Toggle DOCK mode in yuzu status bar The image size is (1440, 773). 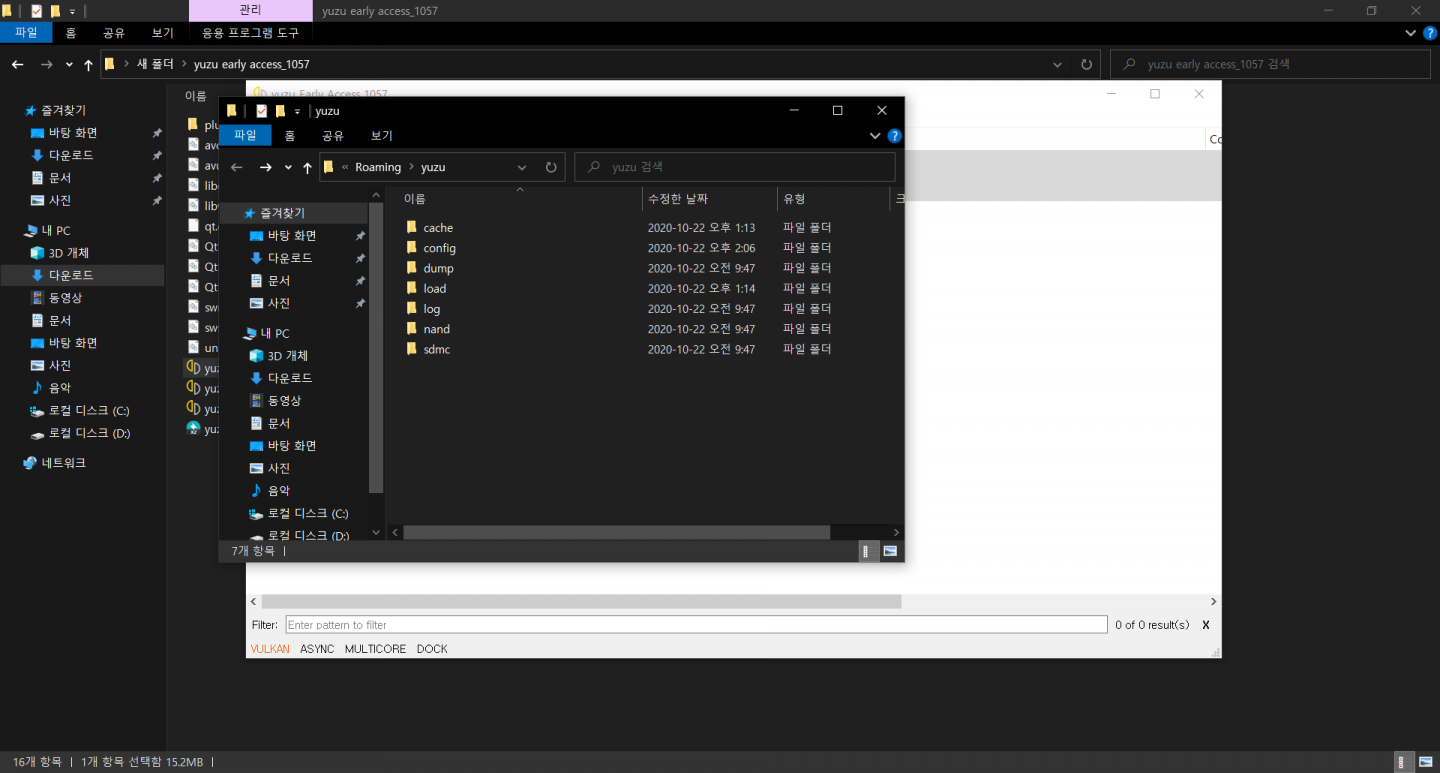(432, 649)
